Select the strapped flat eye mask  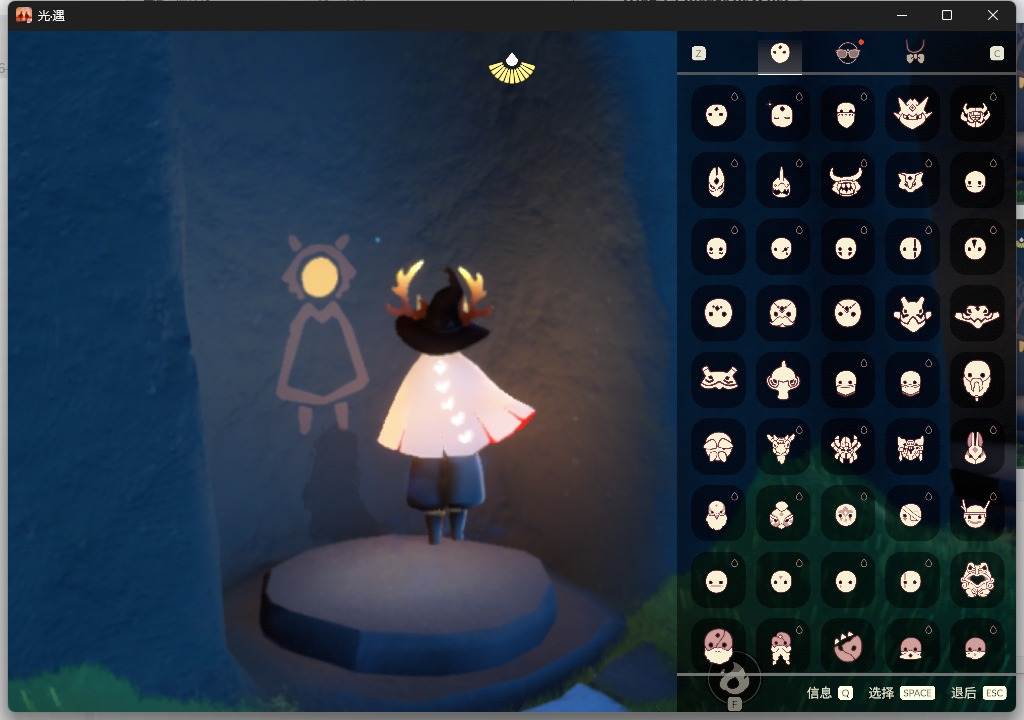[718, 379]
